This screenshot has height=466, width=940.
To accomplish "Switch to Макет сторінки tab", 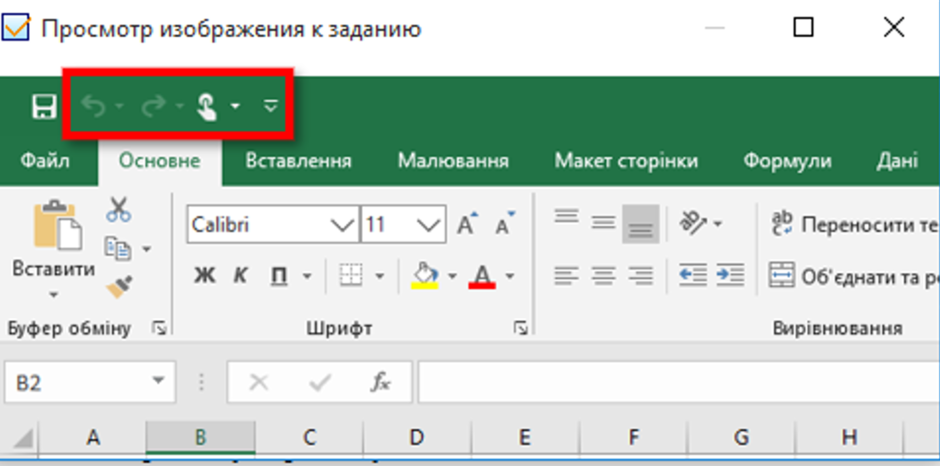I will point(626,161).
